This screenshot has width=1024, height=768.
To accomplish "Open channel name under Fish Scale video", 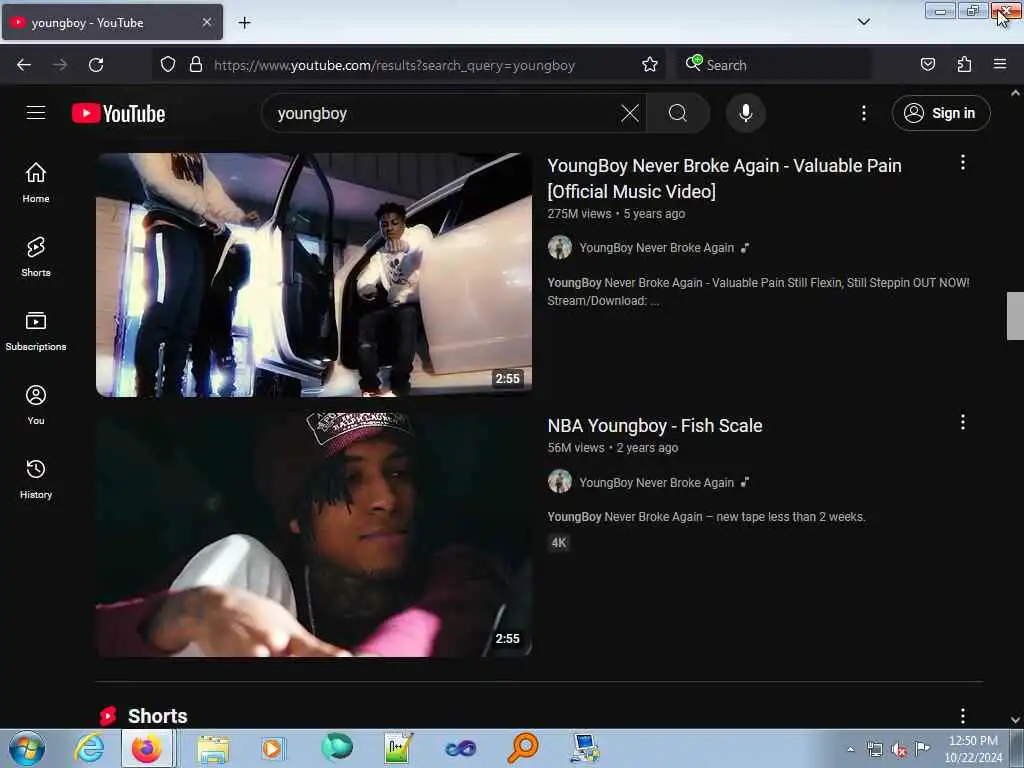I will 656,483.
